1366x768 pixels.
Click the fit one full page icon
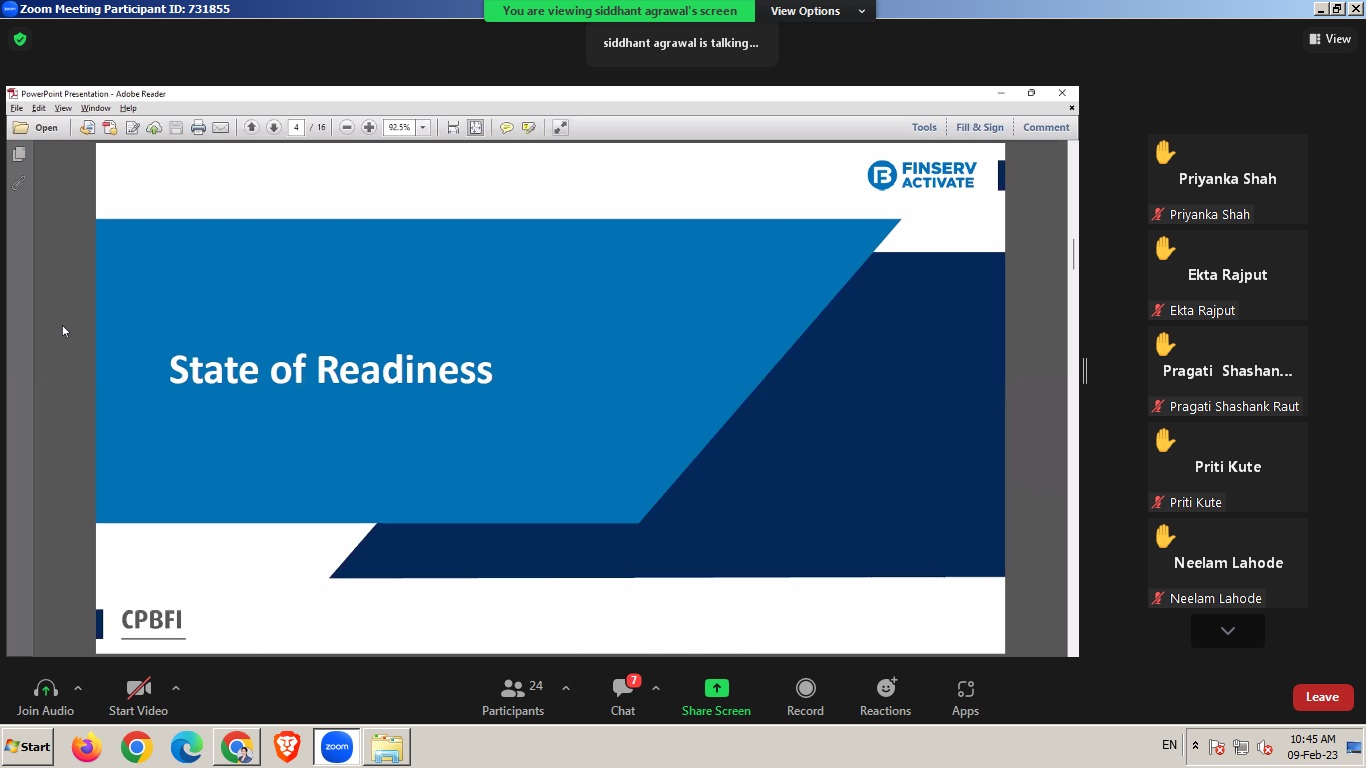(x=476, y=128)
